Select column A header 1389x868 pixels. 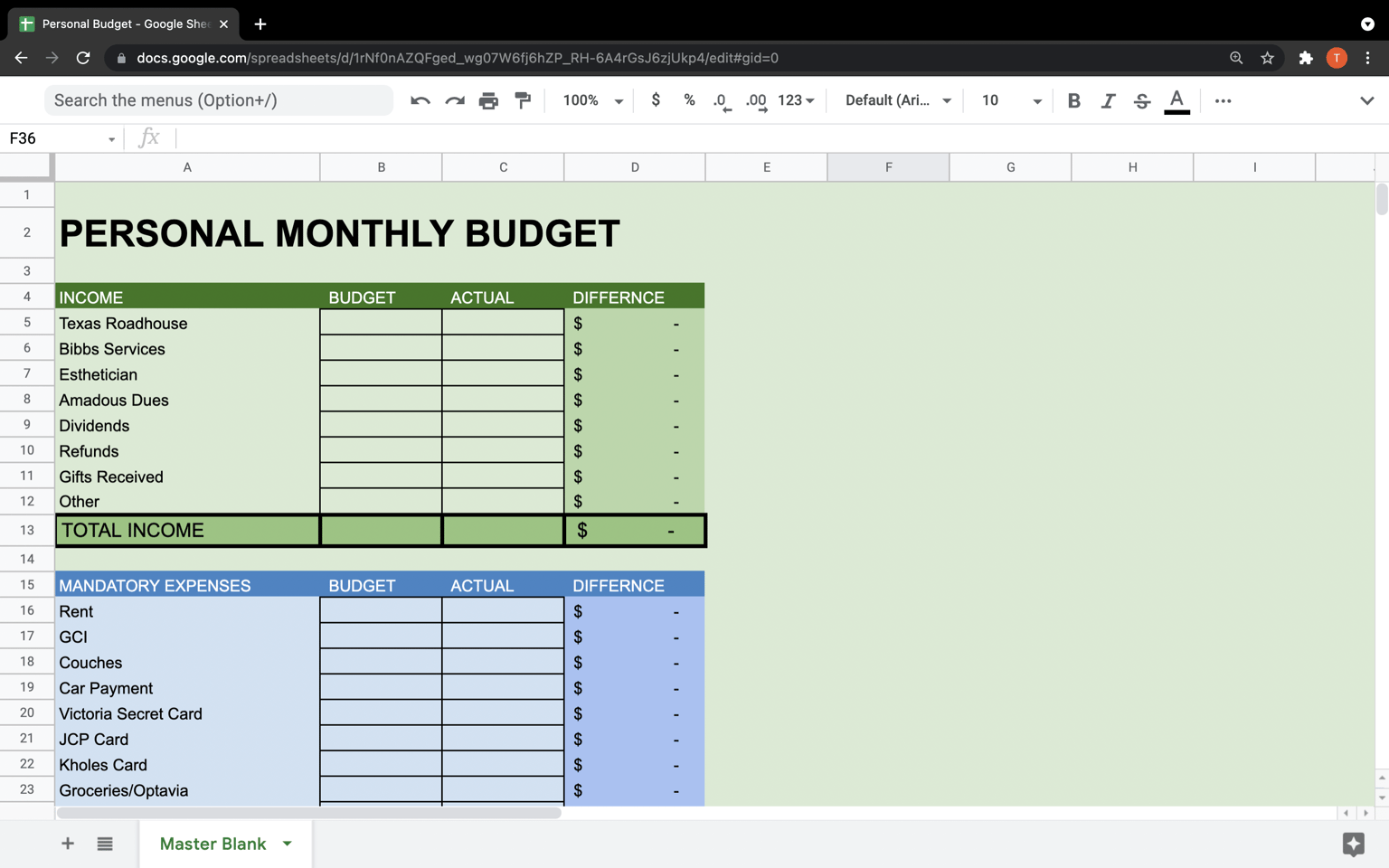(x=187, y=167)
